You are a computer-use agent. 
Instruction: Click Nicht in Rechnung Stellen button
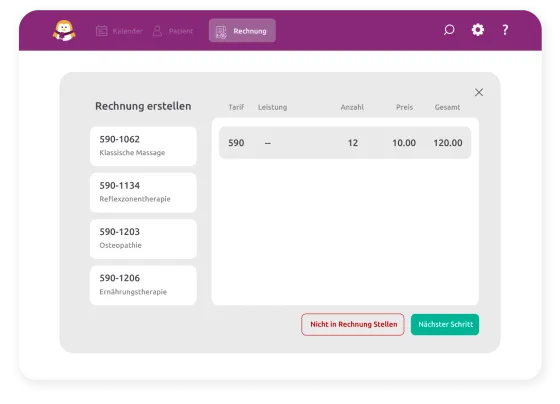point(353,324)
